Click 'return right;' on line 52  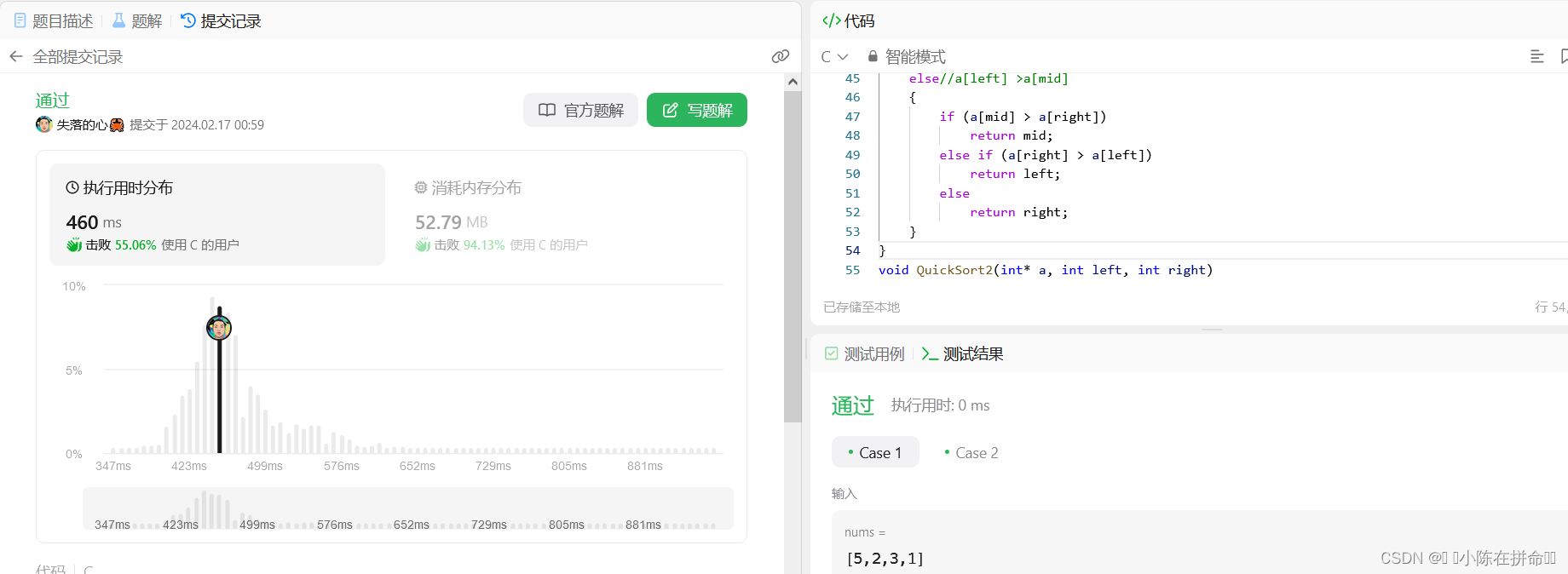[x=1019, y=212]
